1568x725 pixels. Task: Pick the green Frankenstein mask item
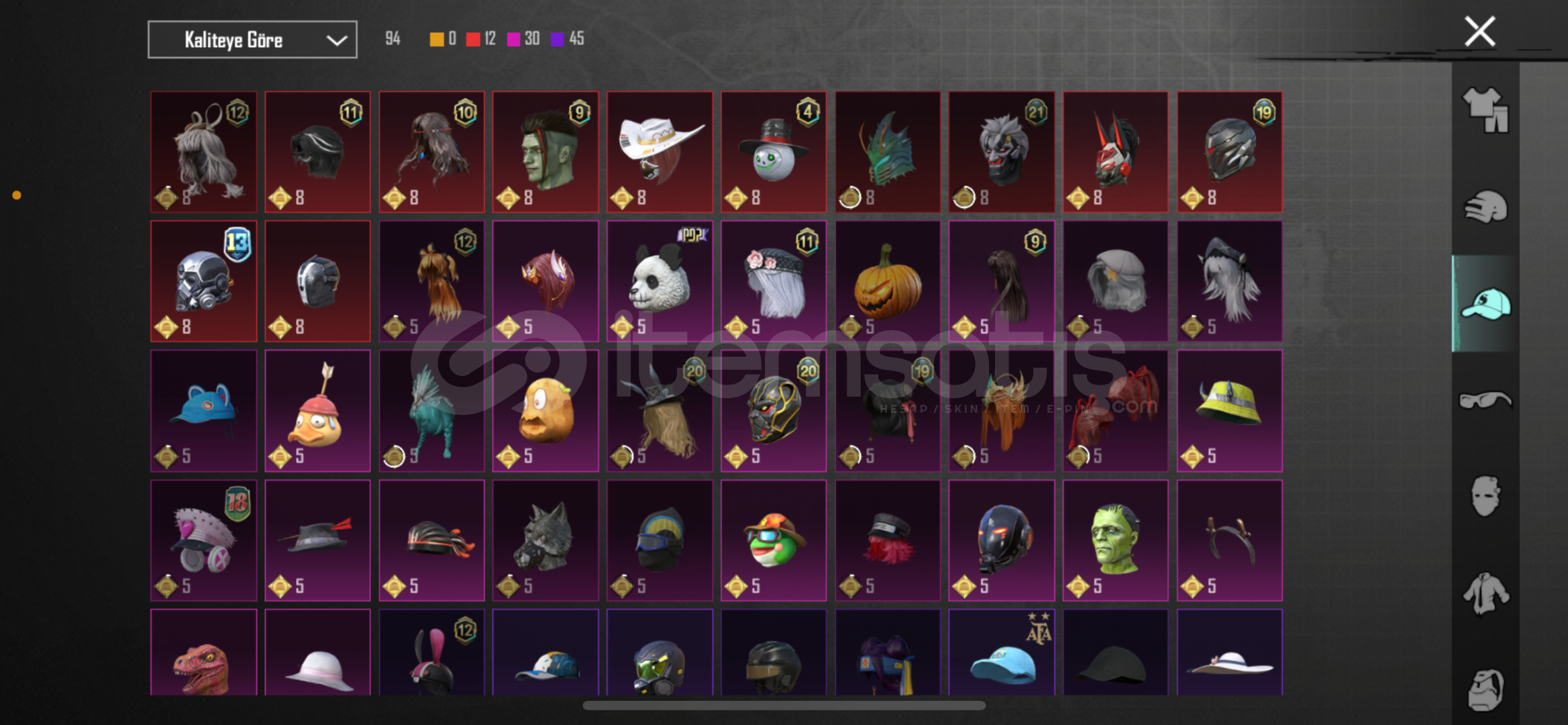click(x=1115, y=540)
